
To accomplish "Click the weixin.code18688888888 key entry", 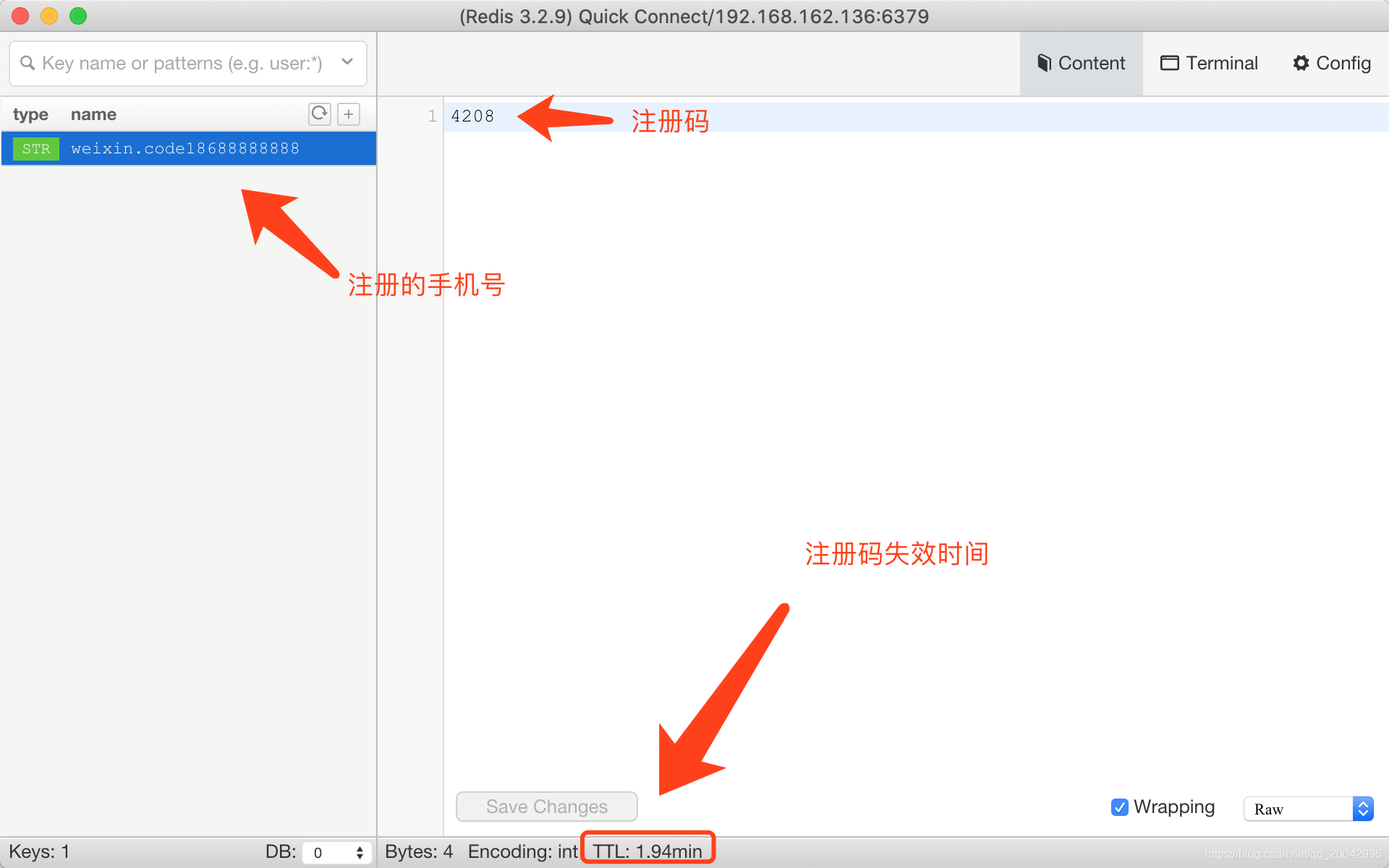I will point(185,148).
